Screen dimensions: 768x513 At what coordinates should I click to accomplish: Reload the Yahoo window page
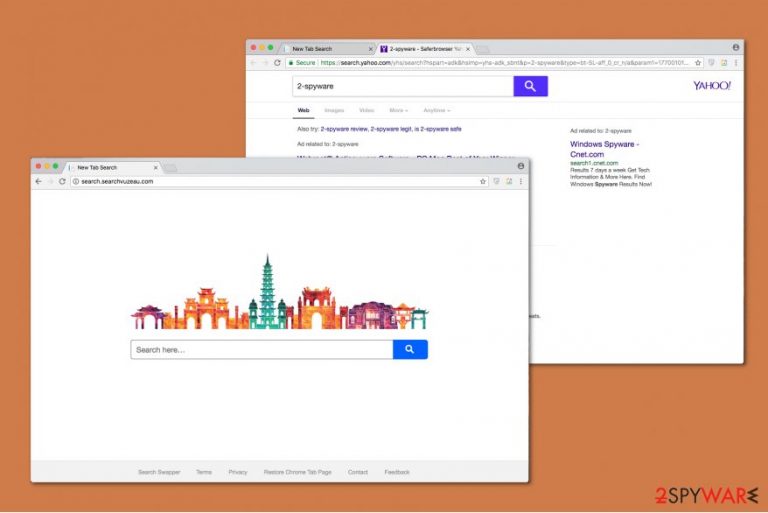(277, 63)
